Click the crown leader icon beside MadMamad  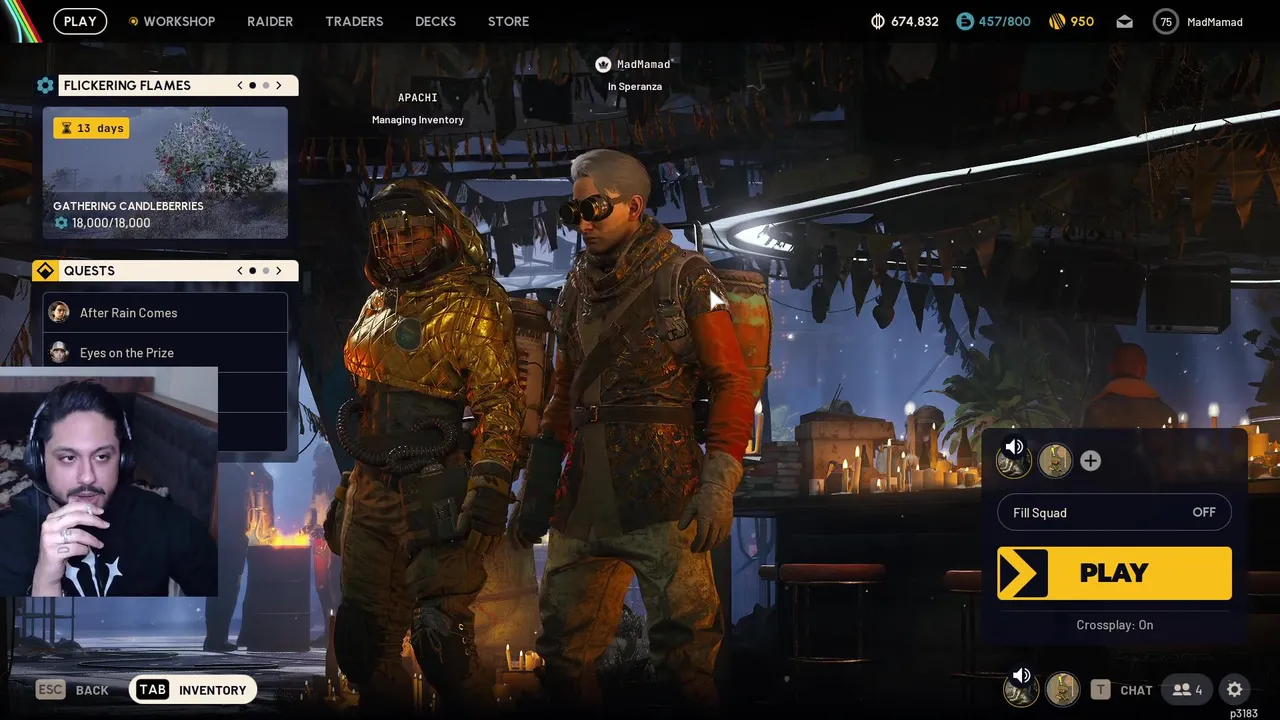(x=603, y=64)
